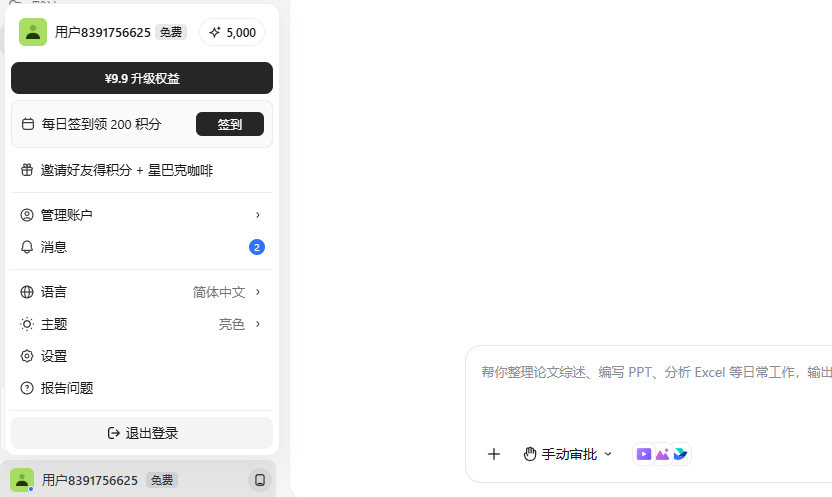Open the 手动审批 approval mode dropdown
The image size is (832, 497).
pyautogui.click(x=568, y=454)
